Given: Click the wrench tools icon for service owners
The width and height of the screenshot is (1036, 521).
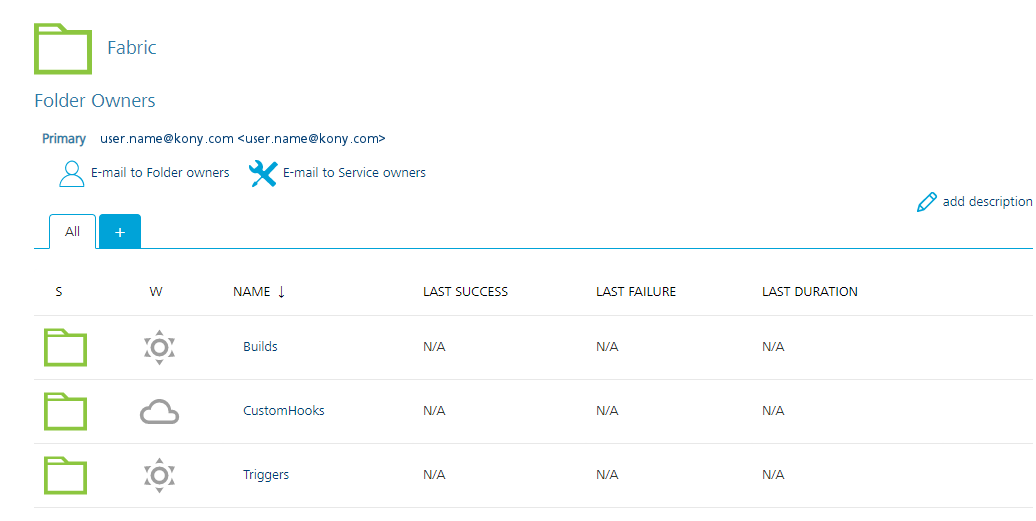Looking at the screenshot, I should point(262,173).
